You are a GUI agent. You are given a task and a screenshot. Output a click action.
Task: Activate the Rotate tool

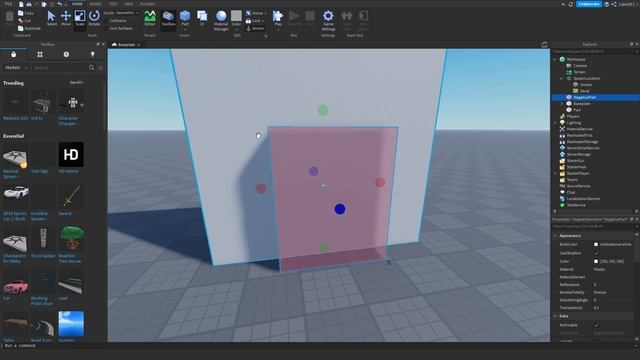point(94,18)
